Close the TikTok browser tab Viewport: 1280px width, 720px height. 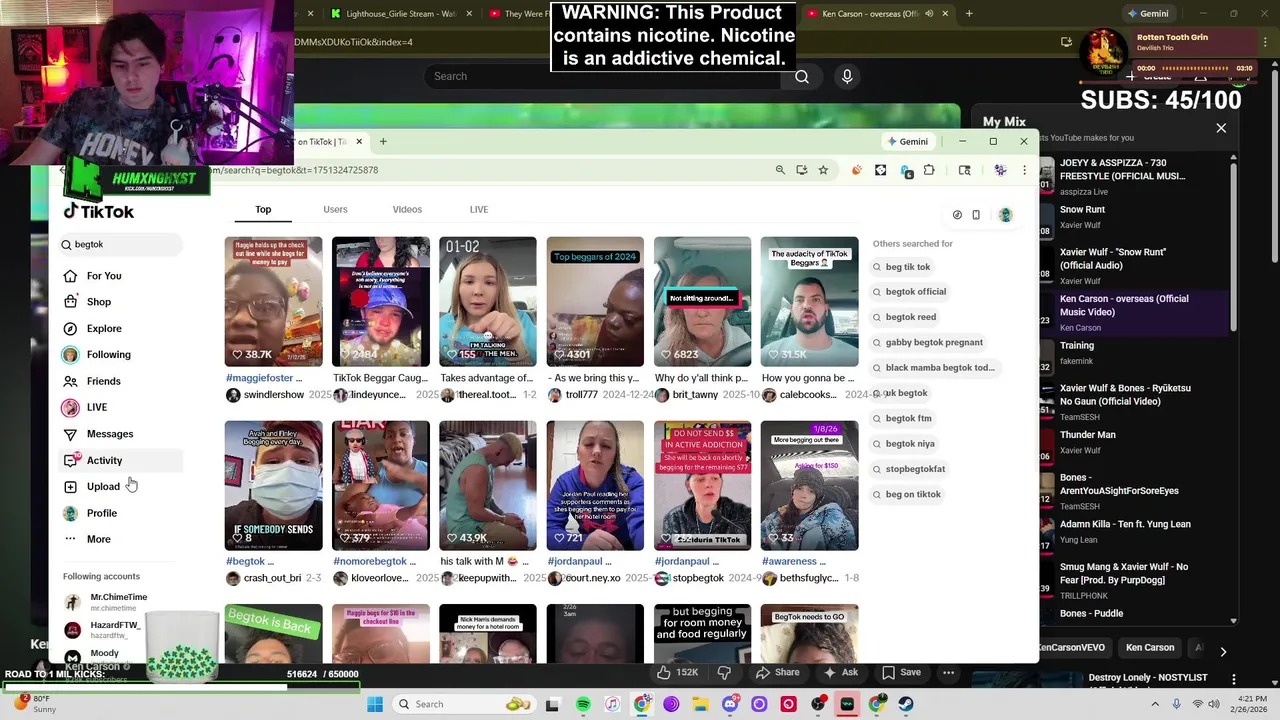pos(359,142)
